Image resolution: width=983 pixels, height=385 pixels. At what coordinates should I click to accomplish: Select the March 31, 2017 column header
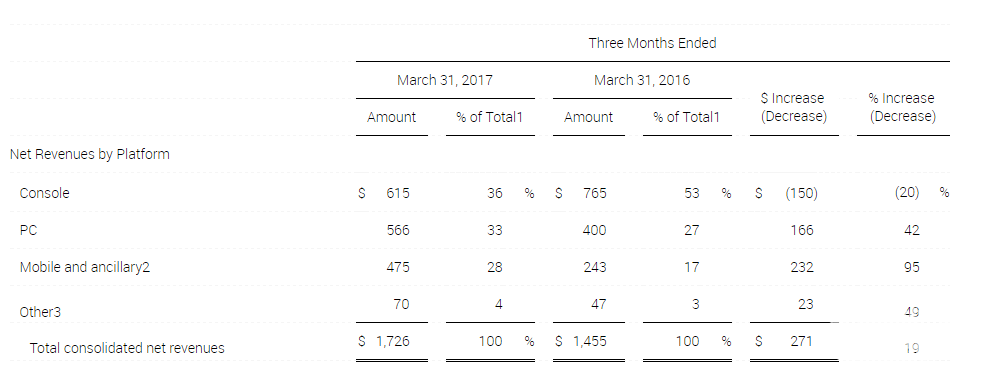coord(444,80)
